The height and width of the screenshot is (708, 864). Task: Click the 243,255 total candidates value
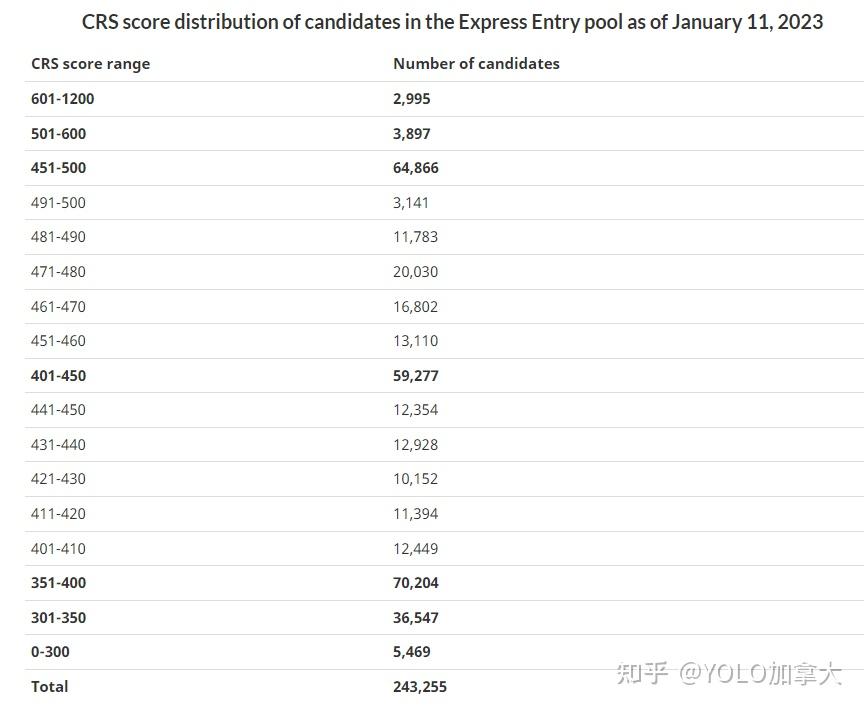point(420,687)
